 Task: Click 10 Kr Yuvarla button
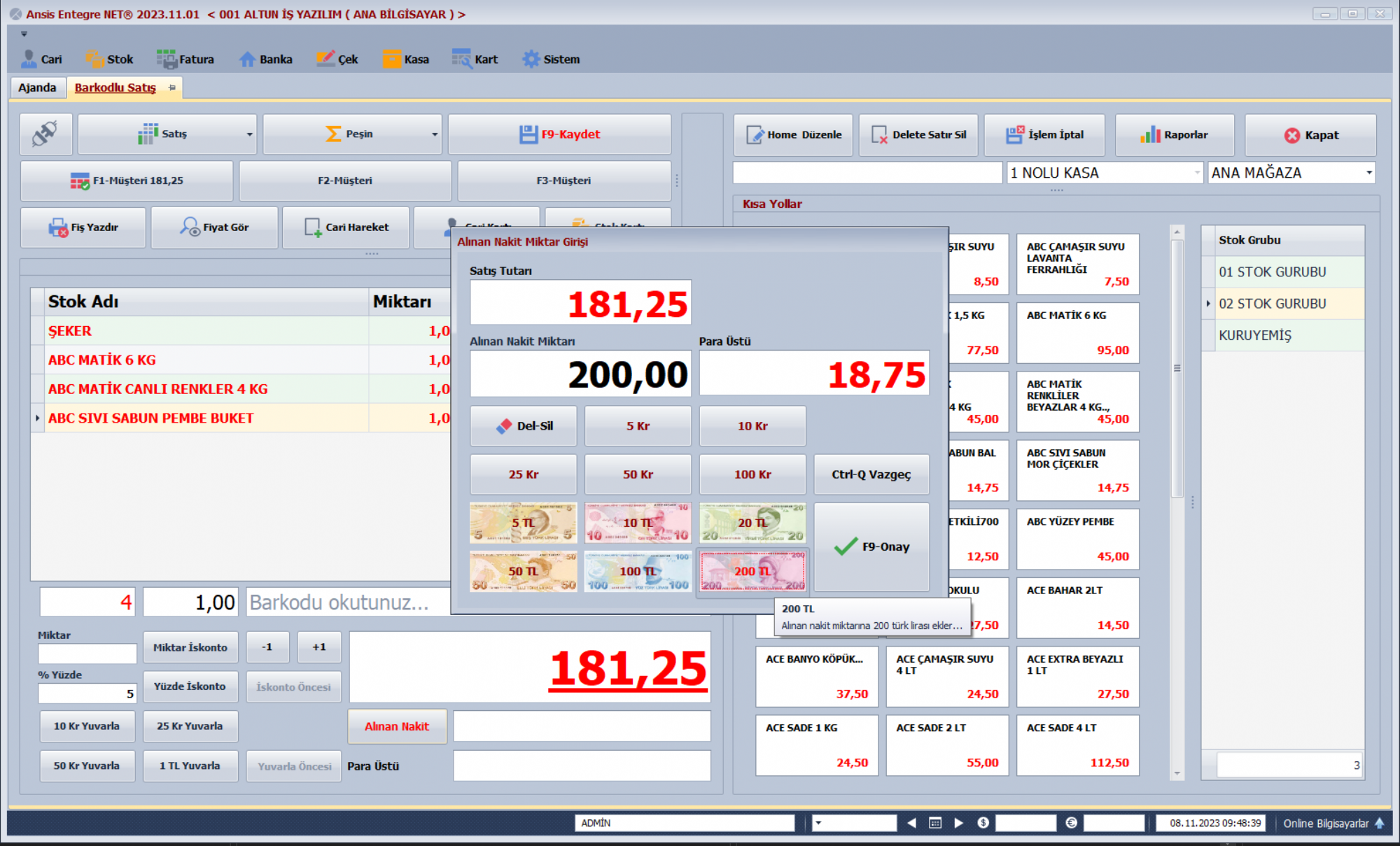pyautogui.click(x=87, y=726)
